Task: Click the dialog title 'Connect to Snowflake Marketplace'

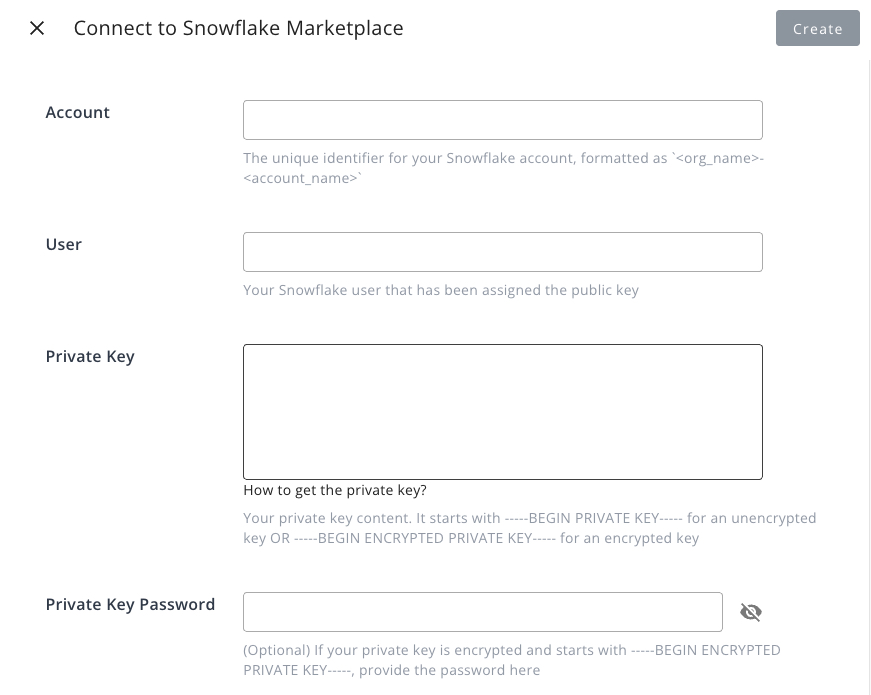Action: coord(238,28)
